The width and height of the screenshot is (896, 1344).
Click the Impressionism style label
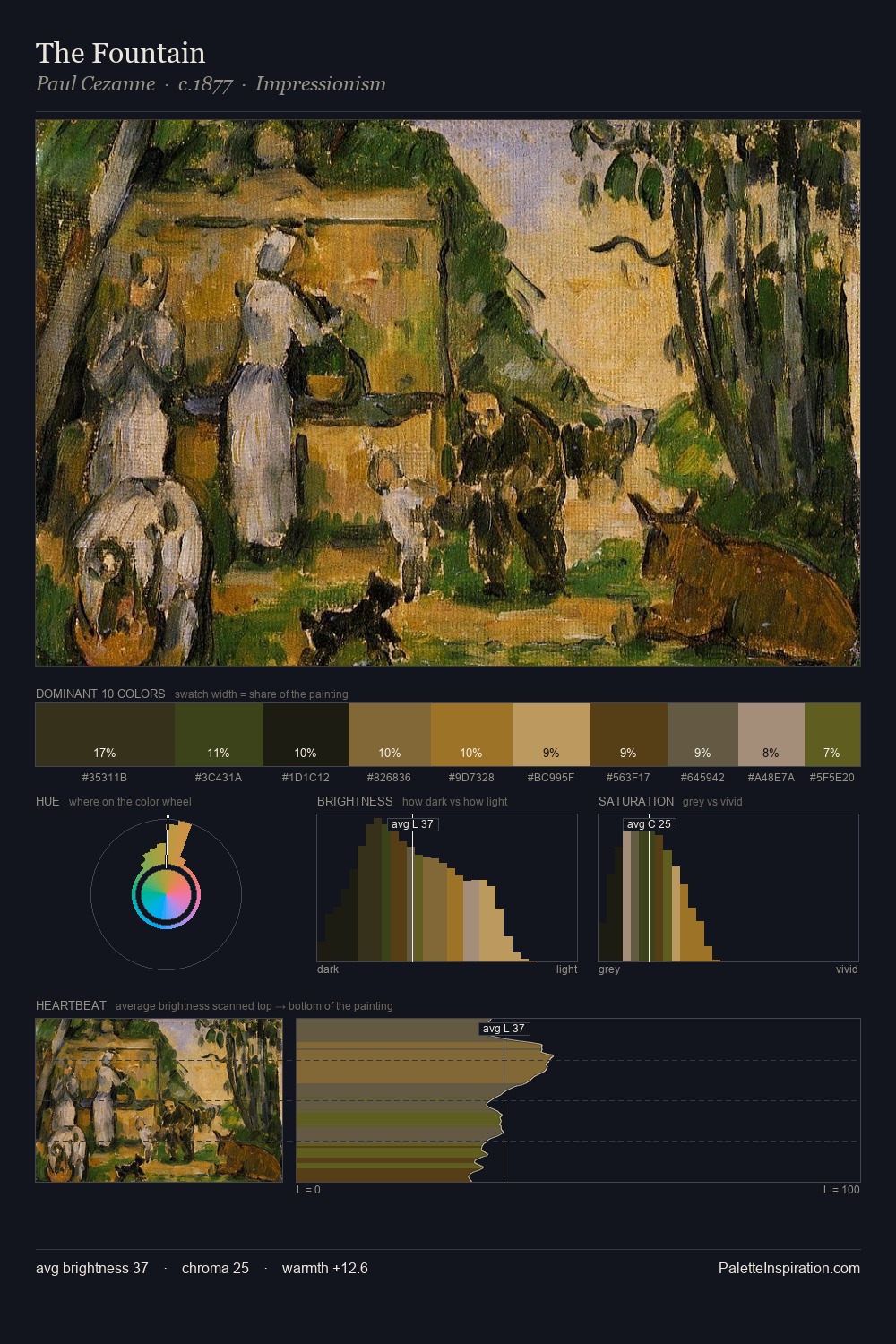(321, 84)
